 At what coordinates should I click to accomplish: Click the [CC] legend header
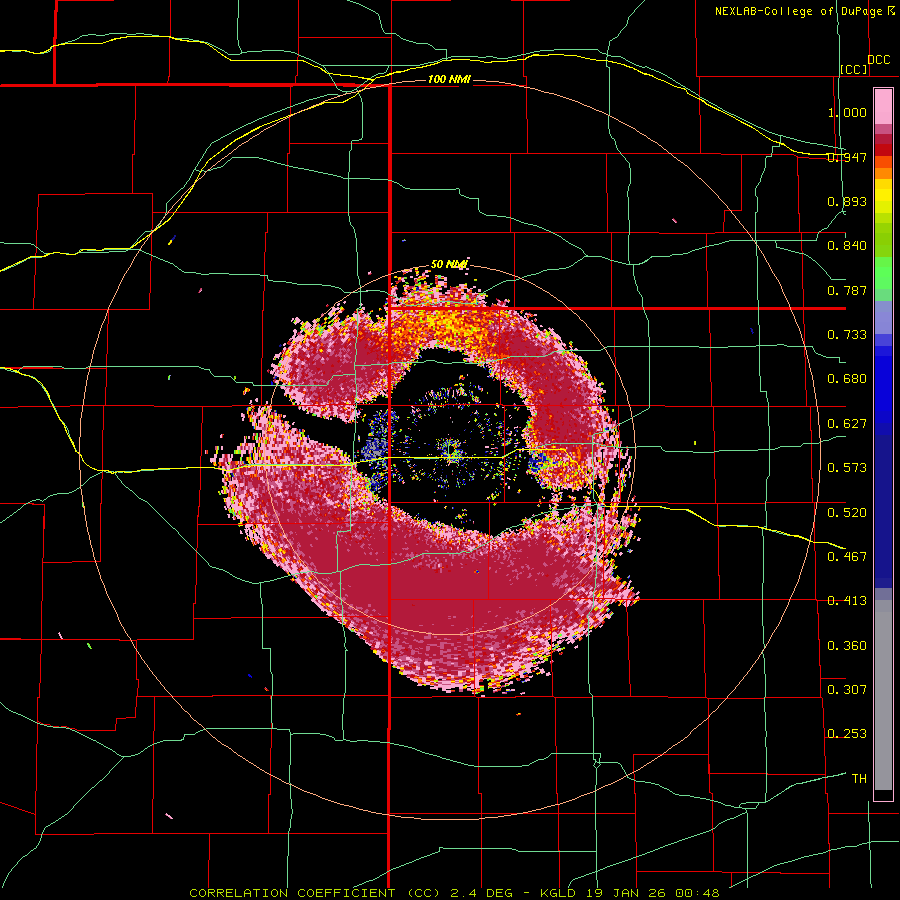point(854,69)
